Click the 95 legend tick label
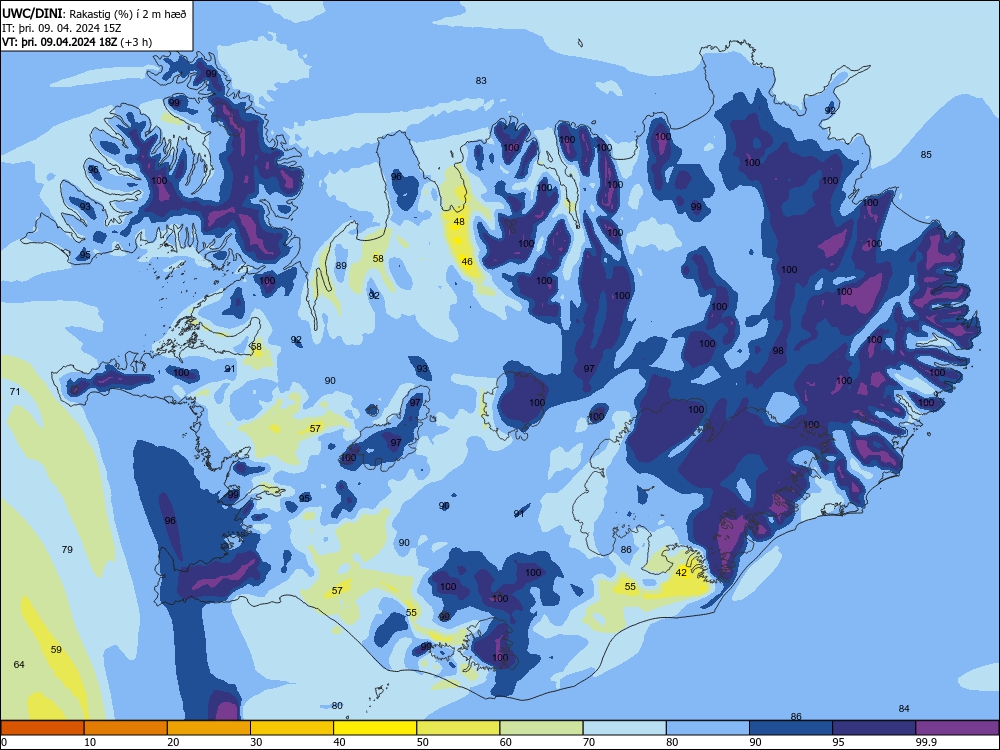The image size is (1000, 750). (x=839, y=742)
